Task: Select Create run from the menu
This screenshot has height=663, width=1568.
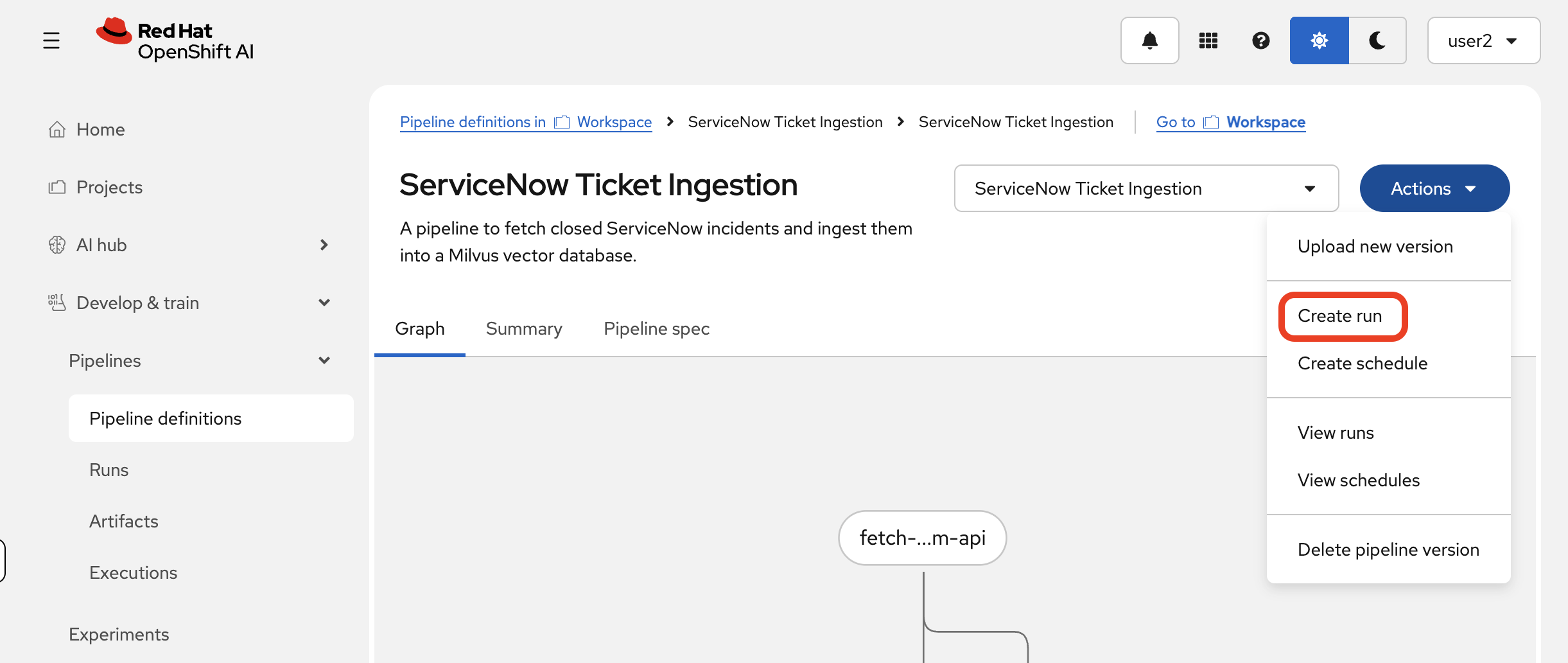Action: click(x=1342, y=315)
